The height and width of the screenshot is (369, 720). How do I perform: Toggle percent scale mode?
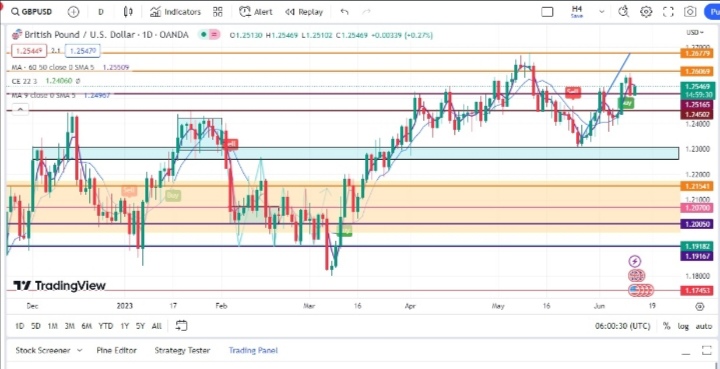coord(667,326)
